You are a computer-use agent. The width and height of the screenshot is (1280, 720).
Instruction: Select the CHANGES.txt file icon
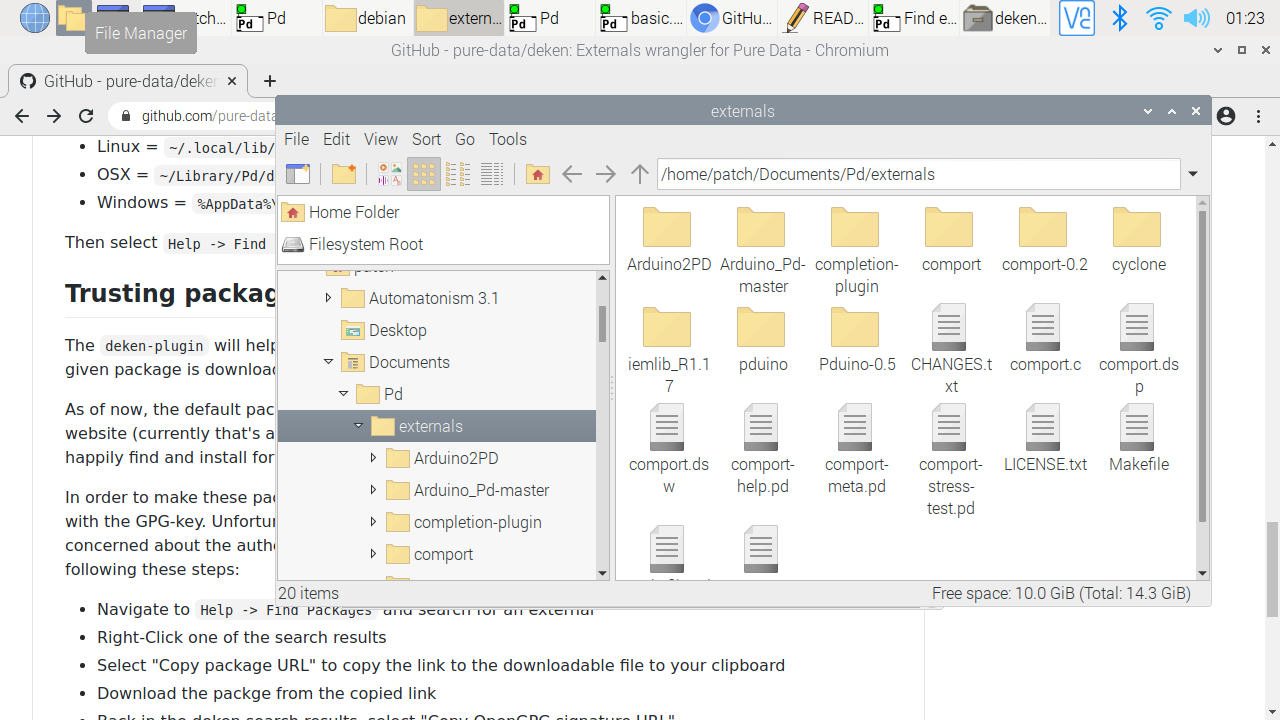coord(949,327)
